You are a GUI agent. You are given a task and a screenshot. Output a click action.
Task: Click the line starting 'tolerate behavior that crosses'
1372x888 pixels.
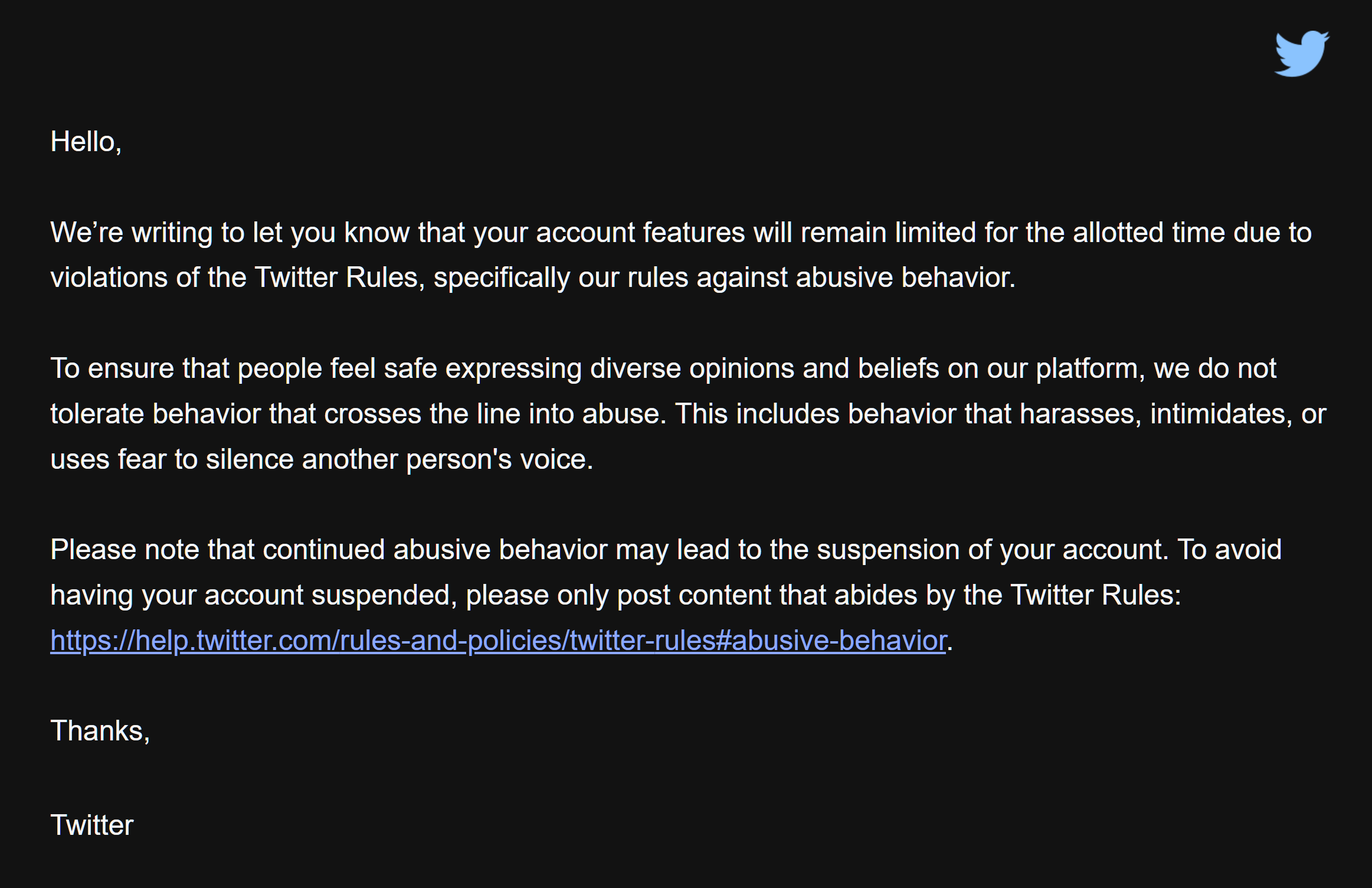(688, 414)
